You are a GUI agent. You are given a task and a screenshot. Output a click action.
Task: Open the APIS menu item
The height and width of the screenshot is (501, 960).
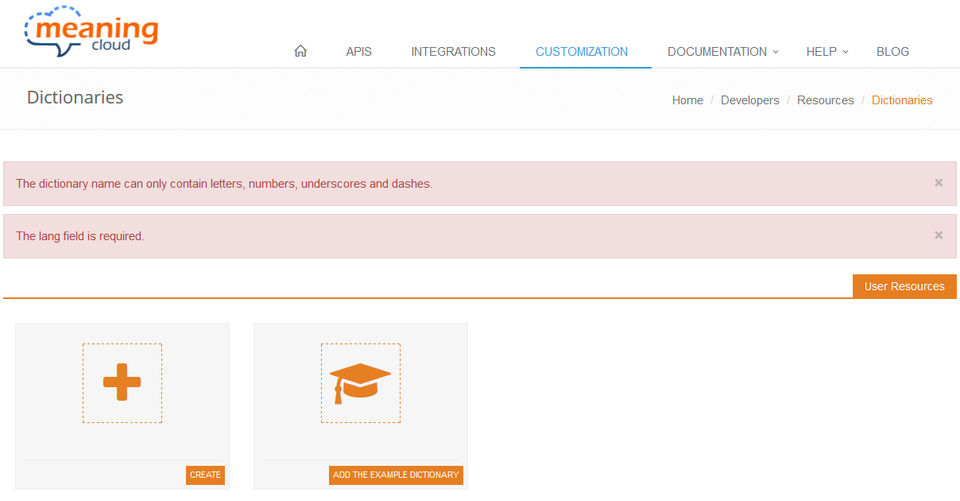pos(358,51)
